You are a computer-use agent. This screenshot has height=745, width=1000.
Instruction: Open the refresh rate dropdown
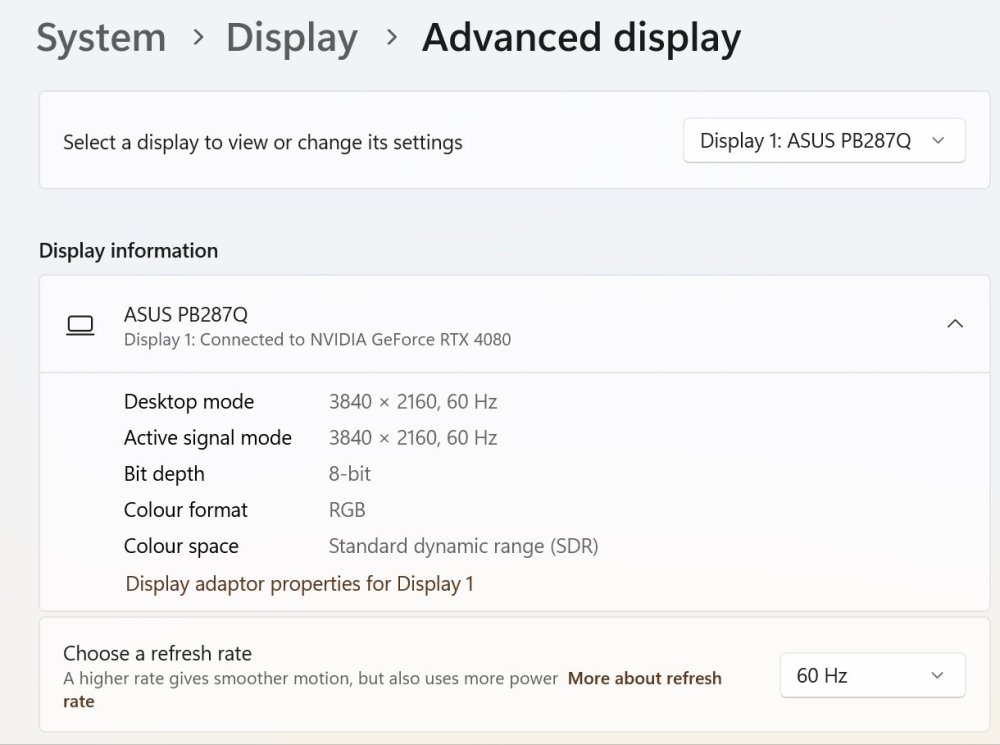click(x=872, y=675)
